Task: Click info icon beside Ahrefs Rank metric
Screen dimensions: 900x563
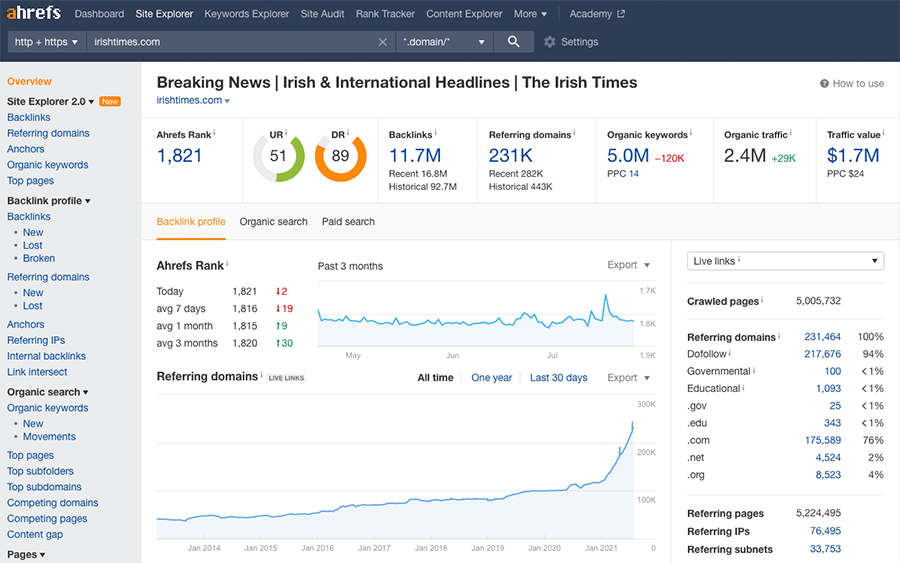Action: point(214,133)
